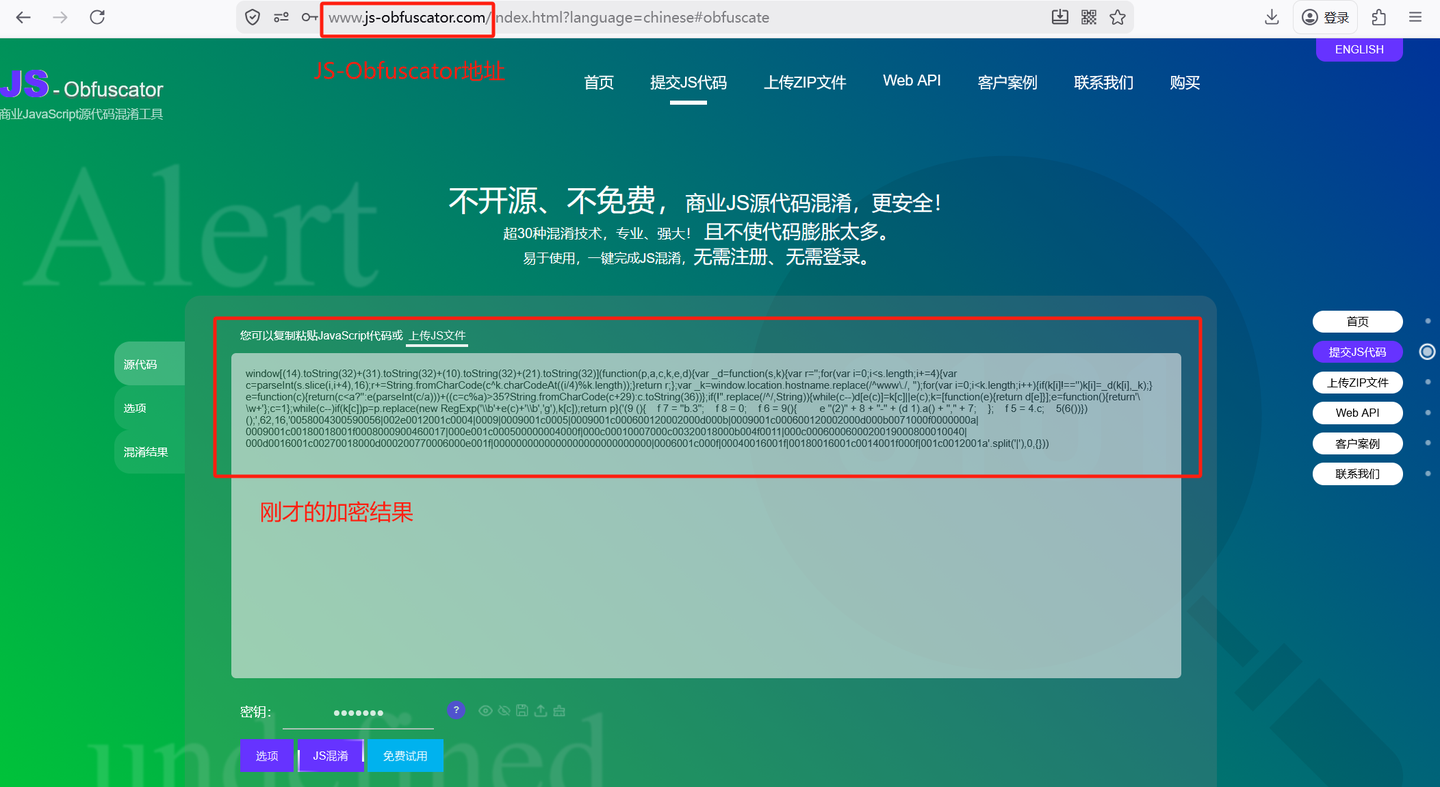Bookmark this page with the star icon
Screen dimensions: 1440x787
pos(1117,17)
